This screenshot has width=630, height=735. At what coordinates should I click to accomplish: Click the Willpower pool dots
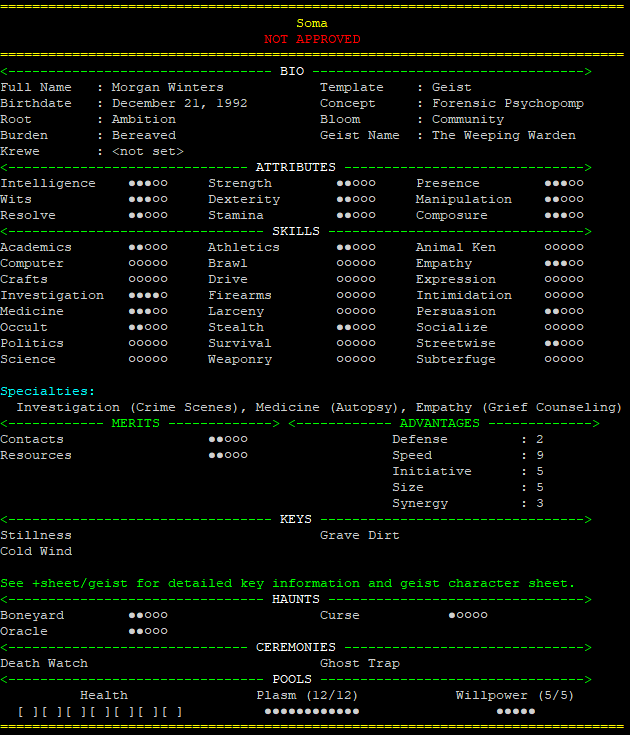pyautogui.click(x=516, y=711)
